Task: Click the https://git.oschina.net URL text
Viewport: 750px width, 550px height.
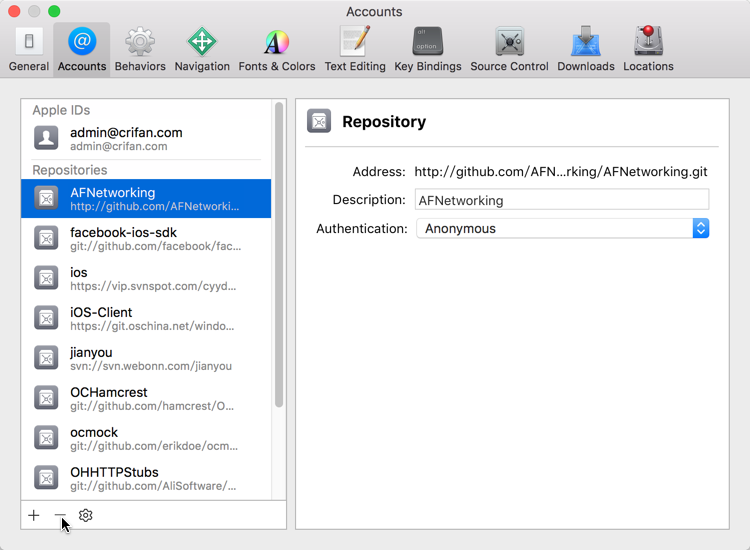Action: pos(152,326)
